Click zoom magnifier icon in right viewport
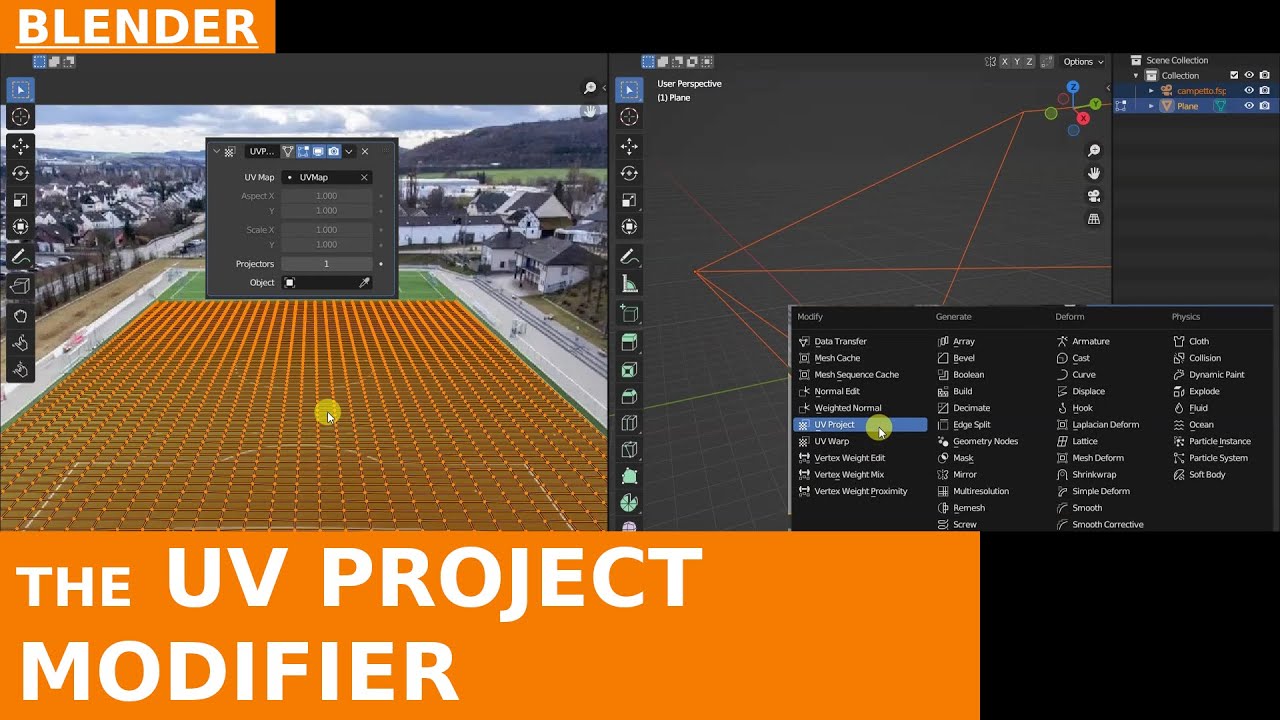The height and width of the screenshot is (720, 1280). 1094,150
